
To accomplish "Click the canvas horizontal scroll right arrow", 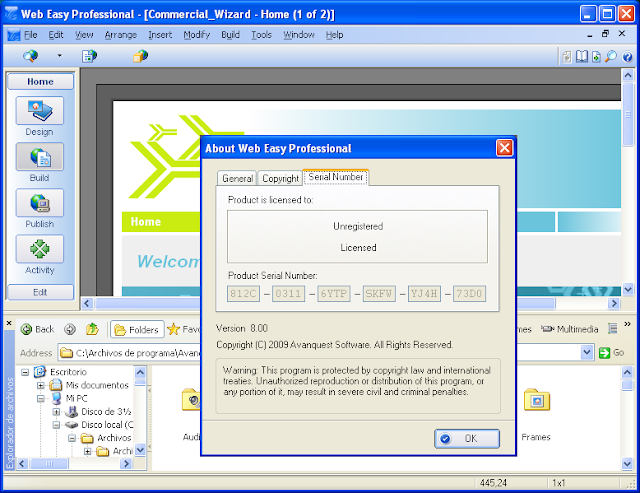I will 614,303.
